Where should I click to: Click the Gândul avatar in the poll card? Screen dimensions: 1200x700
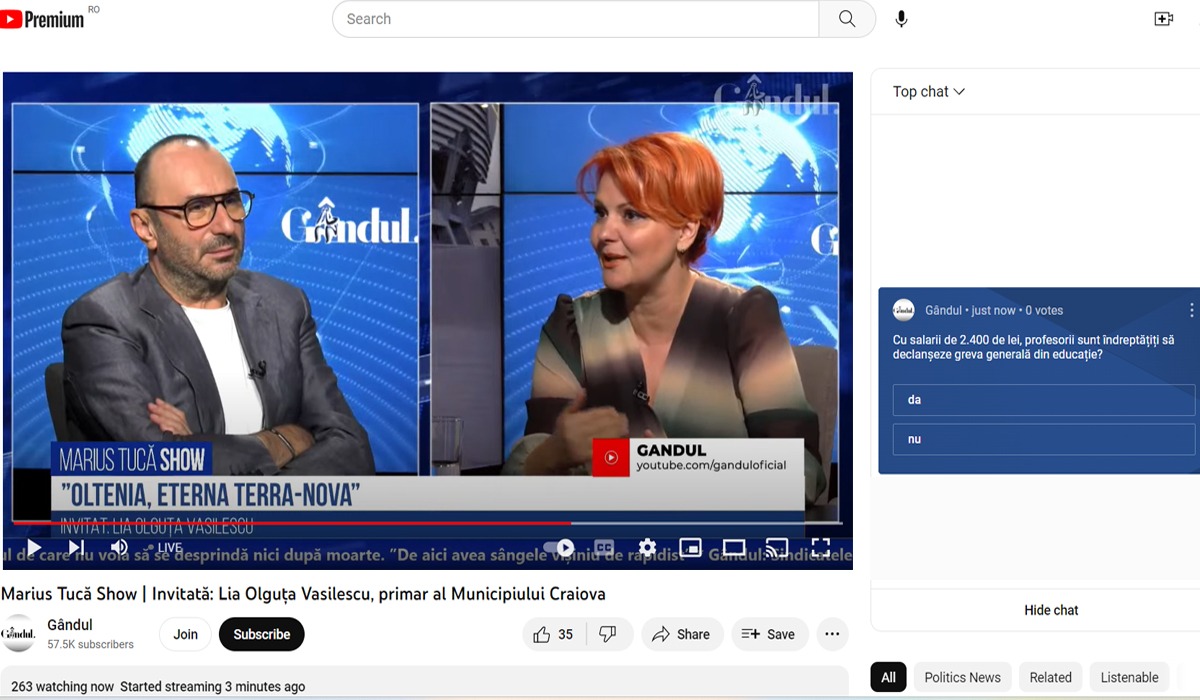(904, 310)
